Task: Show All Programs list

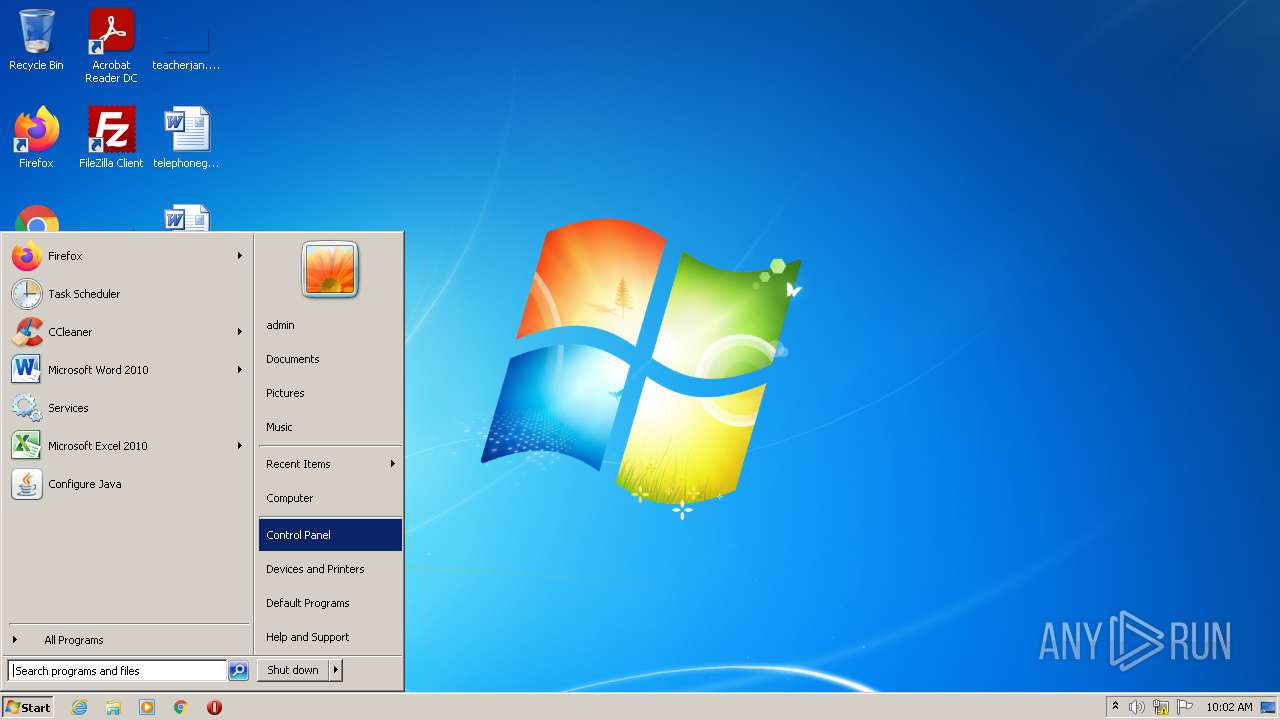Action: (127, 640)
